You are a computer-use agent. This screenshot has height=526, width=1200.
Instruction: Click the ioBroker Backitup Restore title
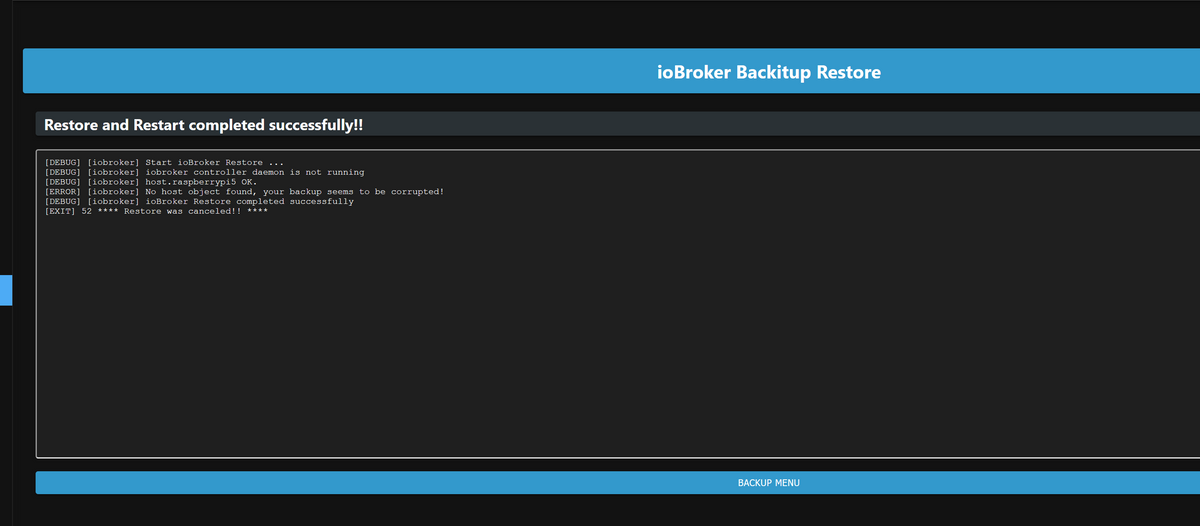point(768,72)
